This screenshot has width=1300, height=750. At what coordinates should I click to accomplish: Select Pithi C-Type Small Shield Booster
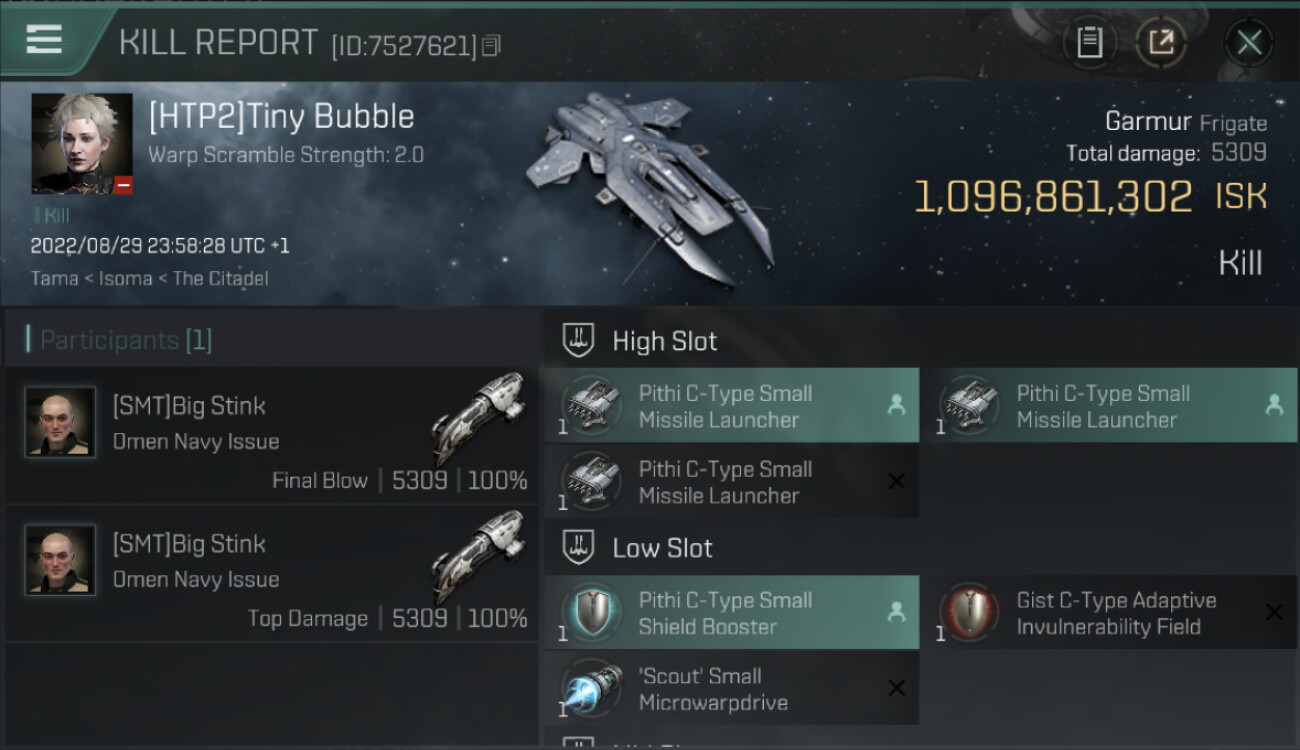tap(732, 612)
